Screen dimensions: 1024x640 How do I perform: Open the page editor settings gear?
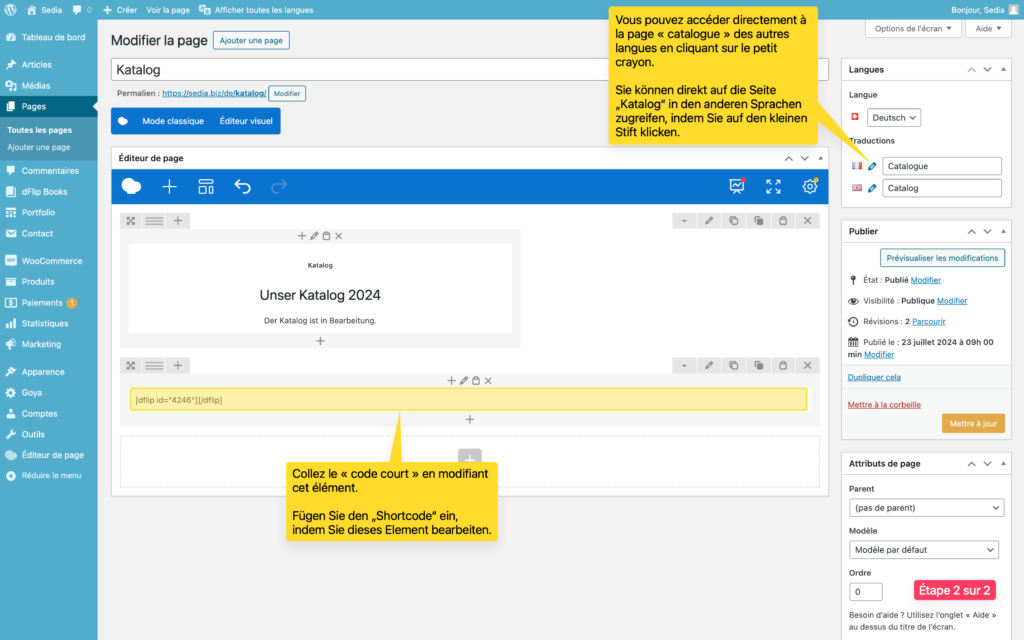click(810, 186)
